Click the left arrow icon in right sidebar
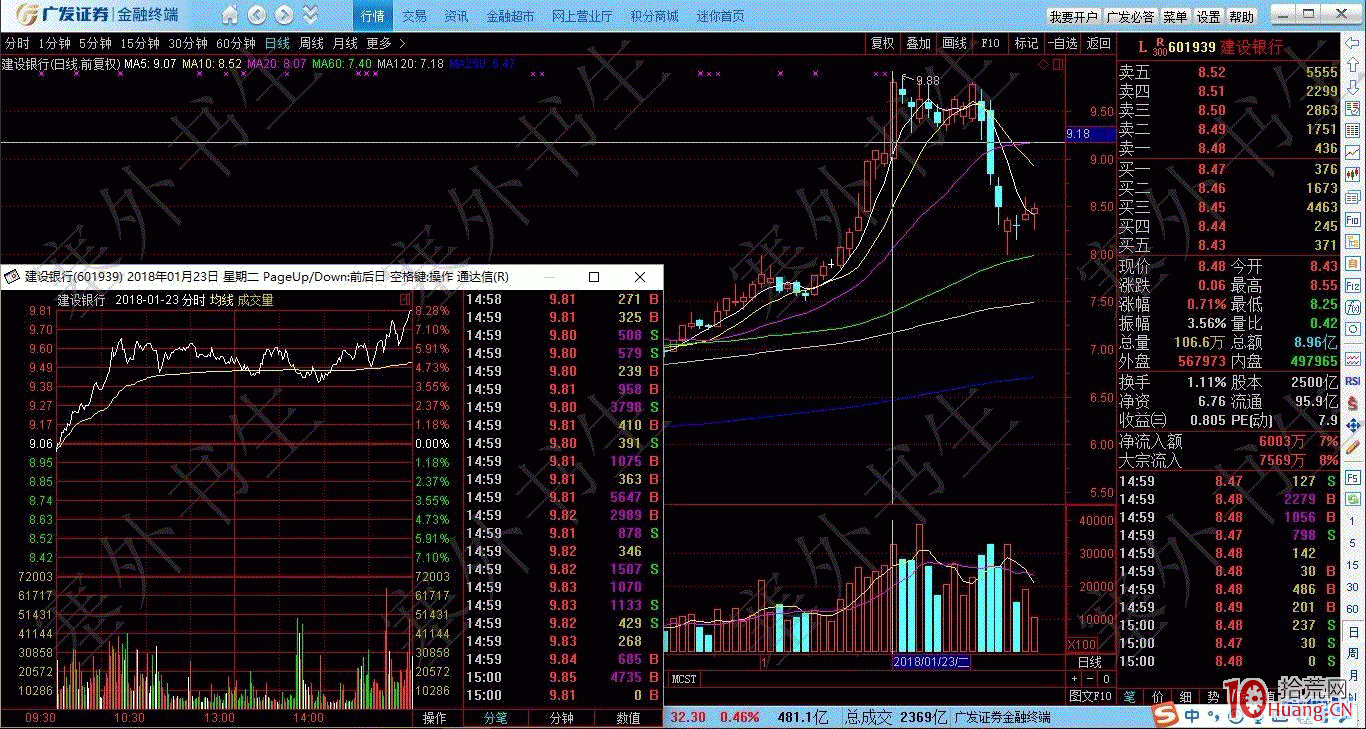 click(x=1352, y=42)
